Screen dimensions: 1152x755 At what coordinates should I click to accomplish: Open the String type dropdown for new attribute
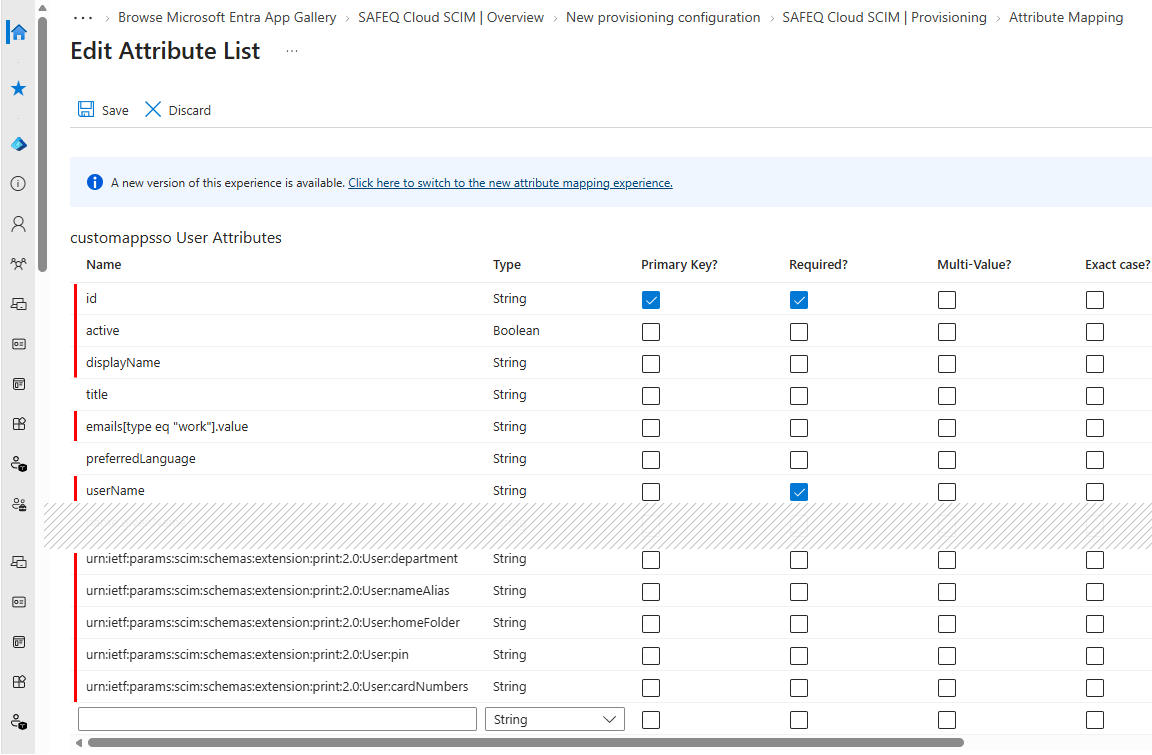point(555,719)
